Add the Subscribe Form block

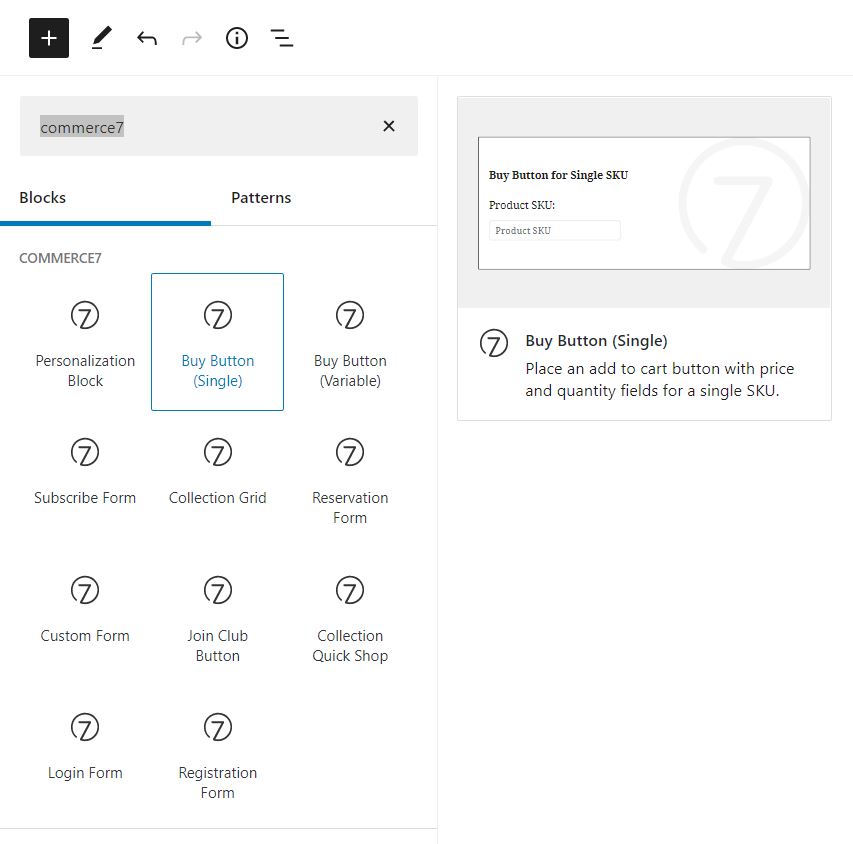pos(85,472)
